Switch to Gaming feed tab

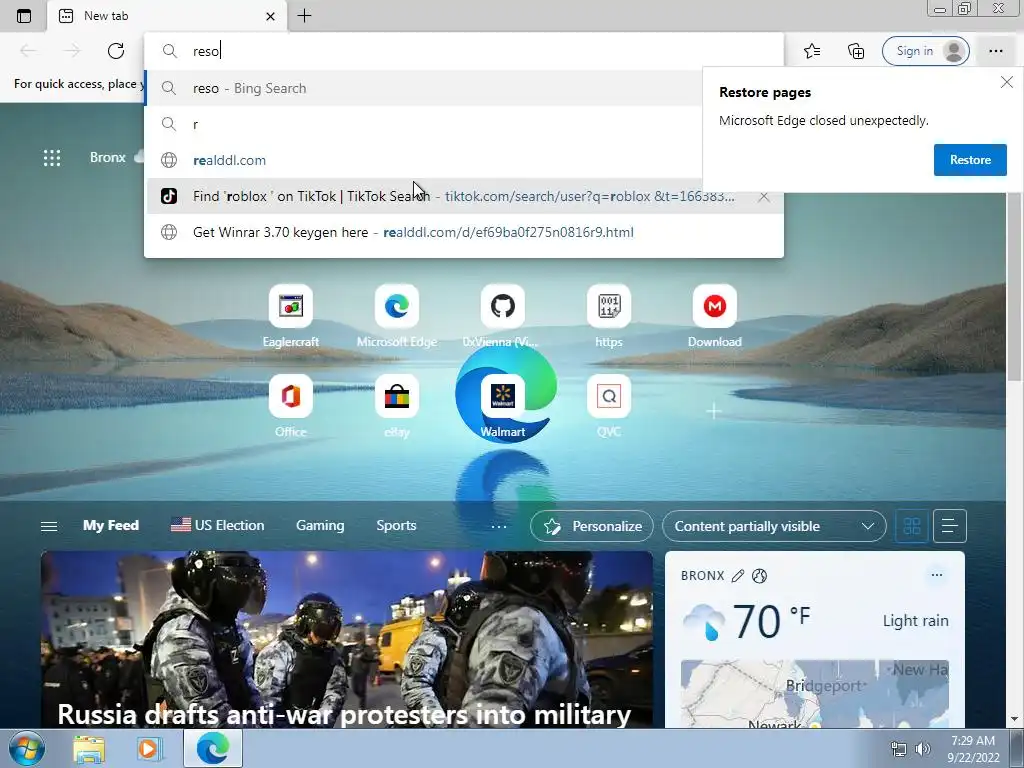pos(320,525)
